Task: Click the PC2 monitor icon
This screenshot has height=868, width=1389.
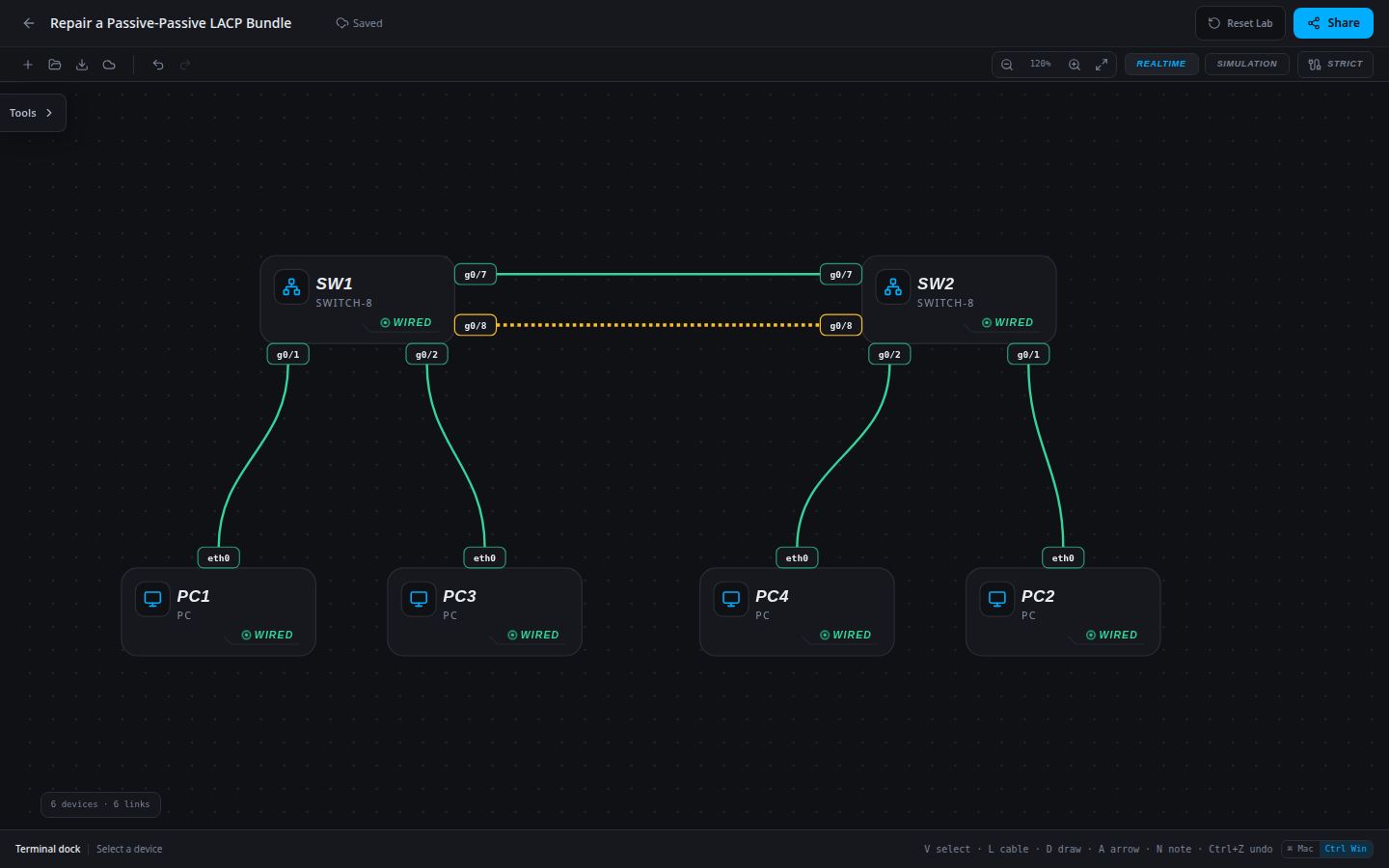Action: pyautogui.click(x=997, y=600)
